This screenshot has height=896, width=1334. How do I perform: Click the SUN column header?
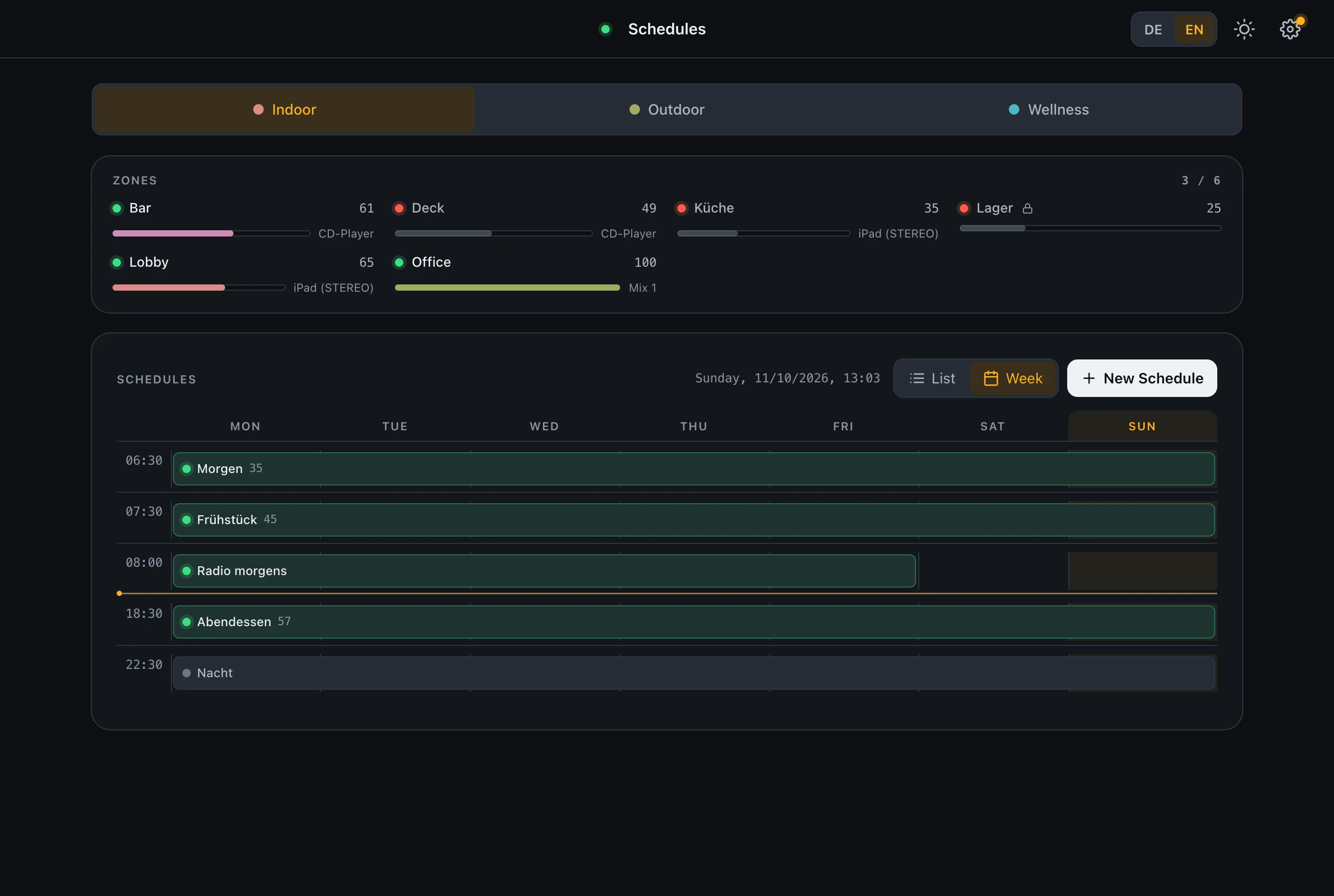(x=1142, y=426)
